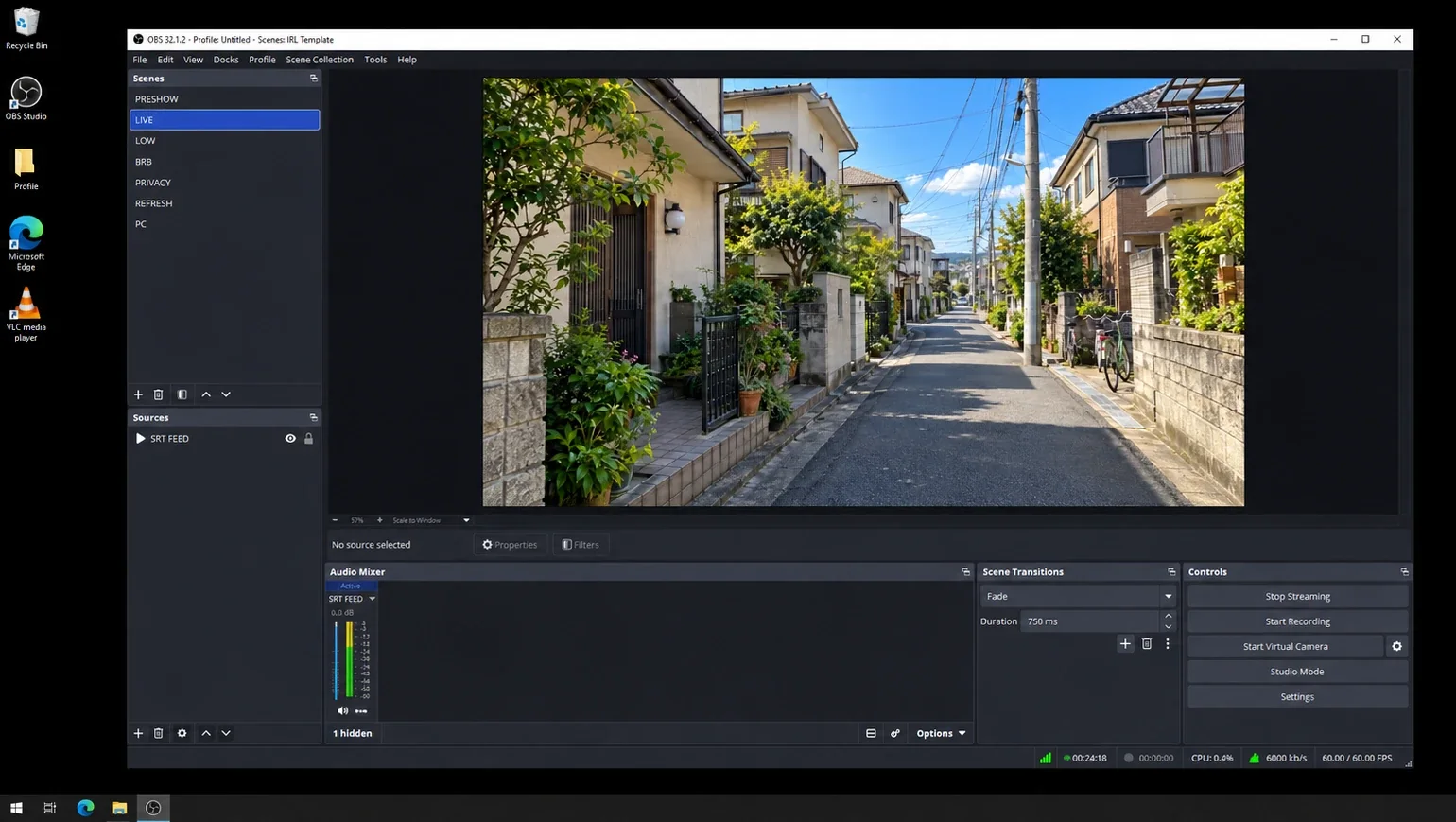The image size is (1456, 822).
Task: Open the File menu
Action: coord(140,60)
